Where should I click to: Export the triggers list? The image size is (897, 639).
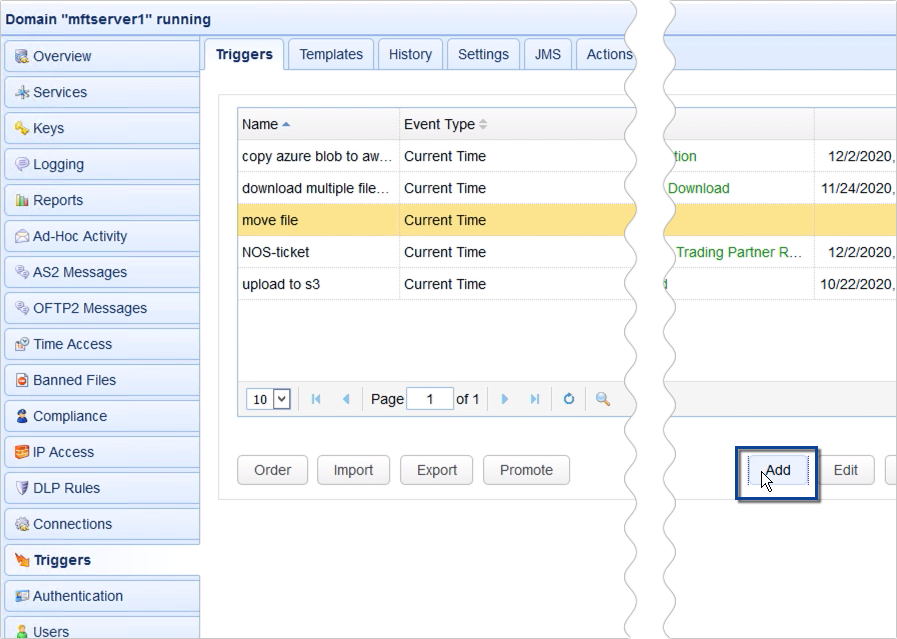[436, 470]
